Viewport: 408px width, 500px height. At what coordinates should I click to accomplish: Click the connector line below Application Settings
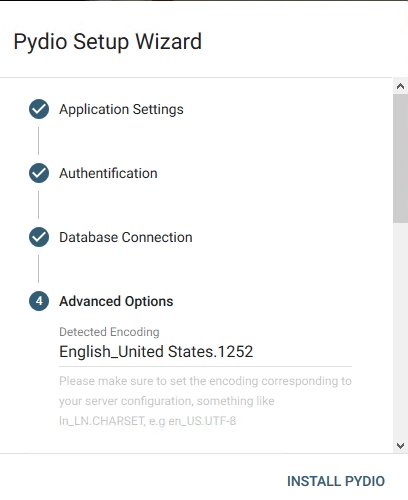coord(38,141)
